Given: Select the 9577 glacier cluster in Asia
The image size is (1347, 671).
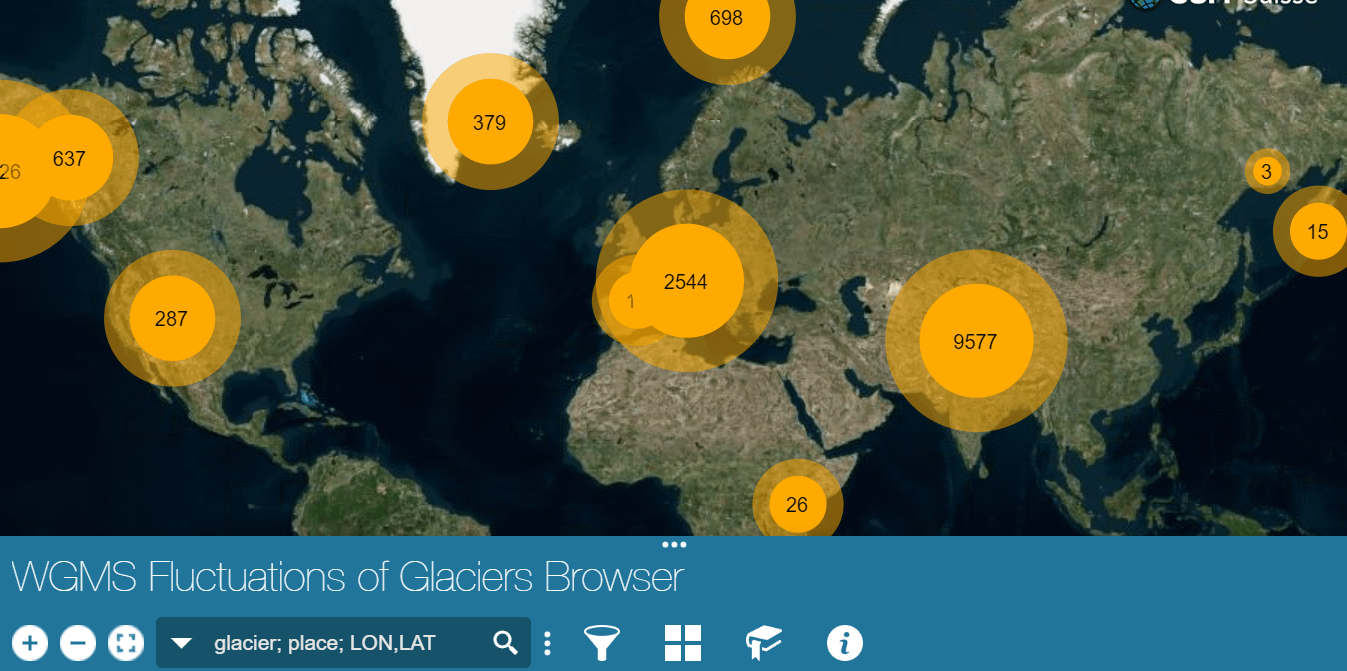Looking at the screenshot, I should point(975,341).
